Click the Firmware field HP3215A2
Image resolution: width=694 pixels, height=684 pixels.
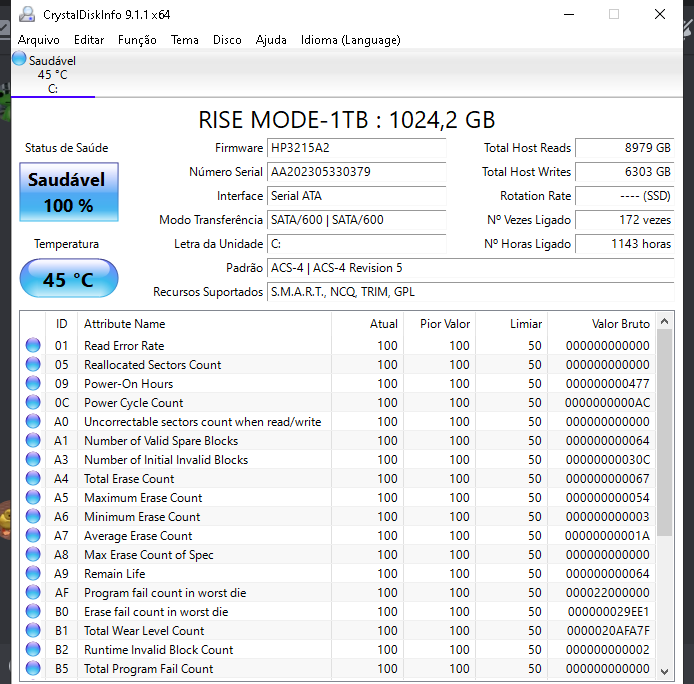click(x=356, y=148)
